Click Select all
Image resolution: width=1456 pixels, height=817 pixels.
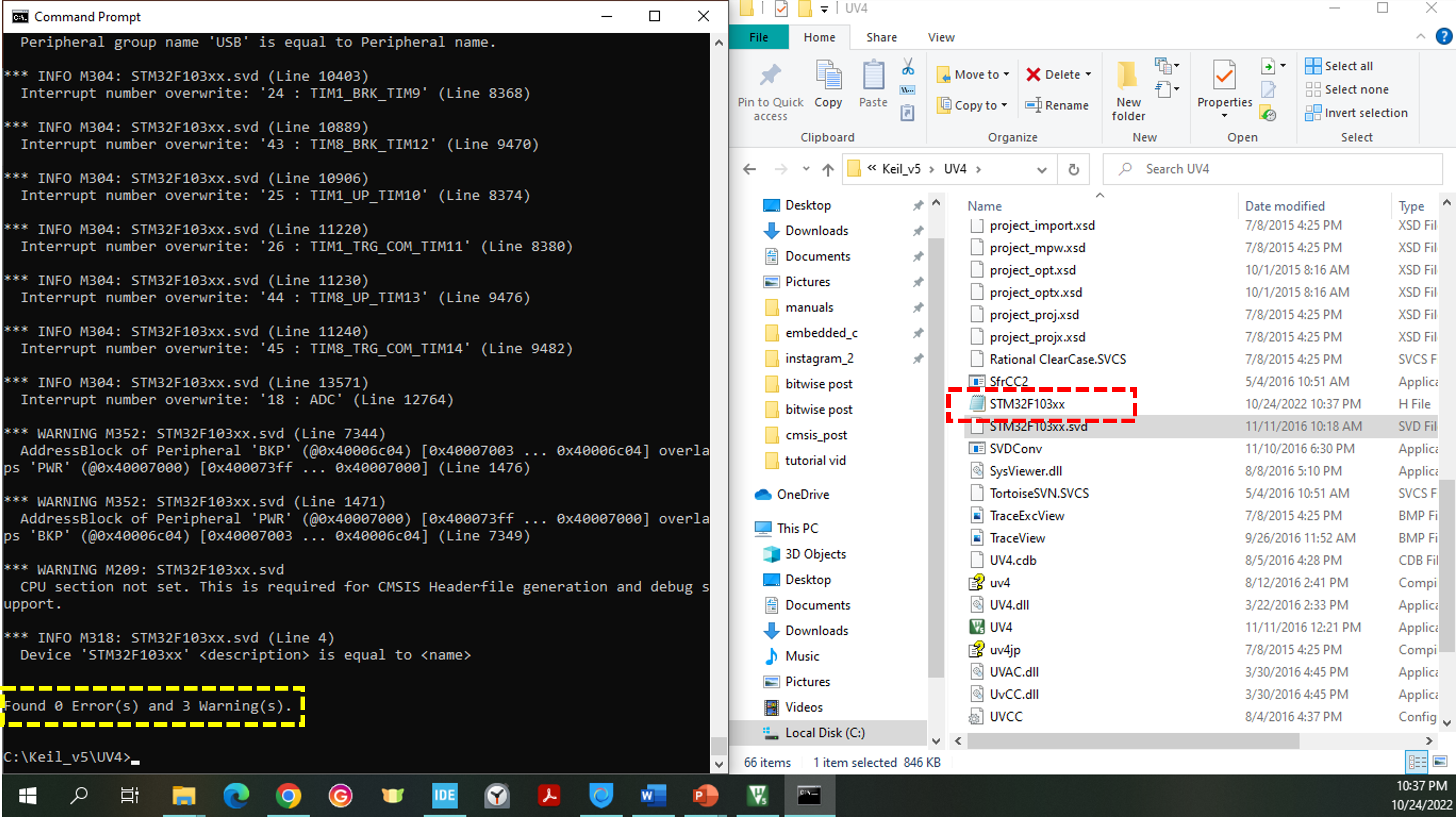pos(1338,66)
